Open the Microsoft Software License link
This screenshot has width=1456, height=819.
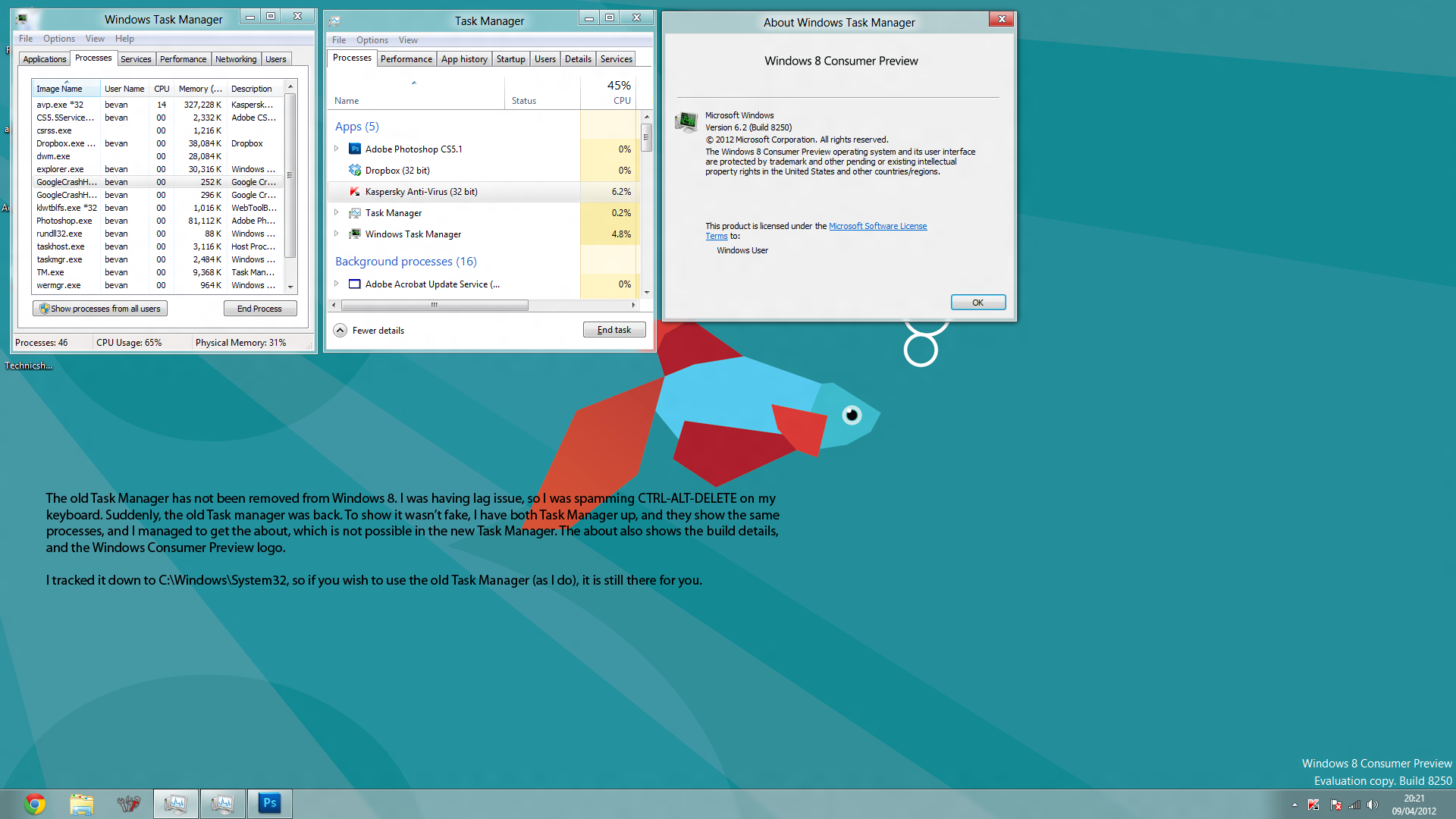pyautogui.click(x=877, y=226)
